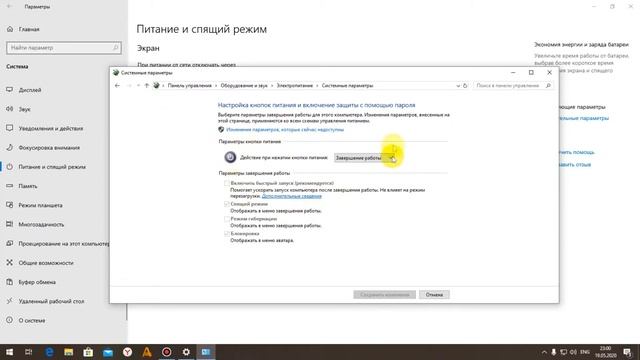Expand the address bar history dropdown
Viewport: 640px width, 360px height.
pos(458,86)
